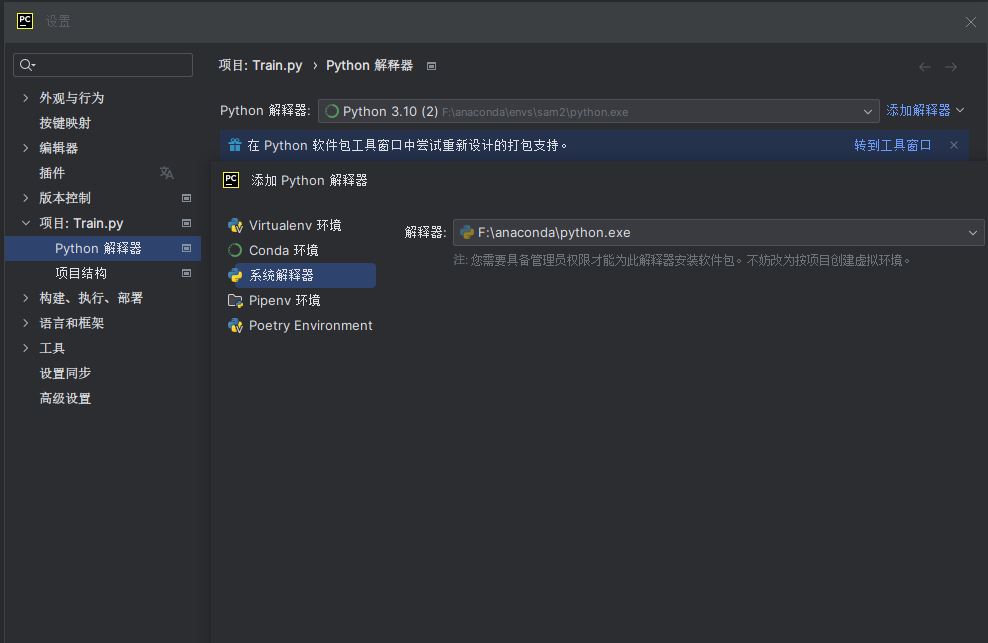Collapse the 项目: Train.py group
988x643 pixels.
pyautogui.click(x=25, y=223)
